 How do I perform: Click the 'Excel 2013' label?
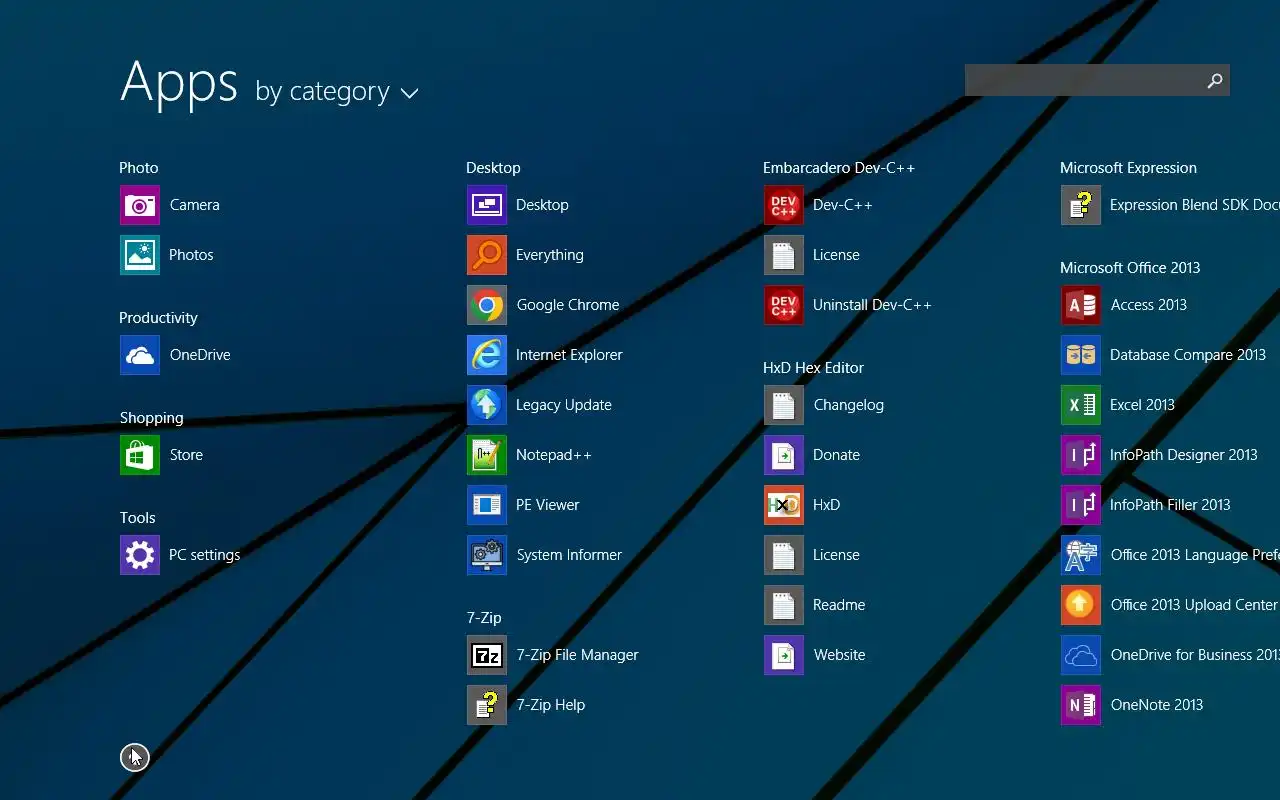tap(1142, 405)
